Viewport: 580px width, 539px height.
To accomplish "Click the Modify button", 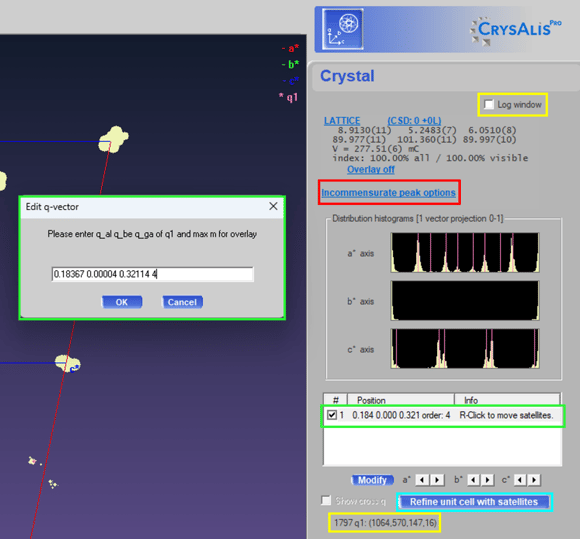I will [x=372, y=480].
